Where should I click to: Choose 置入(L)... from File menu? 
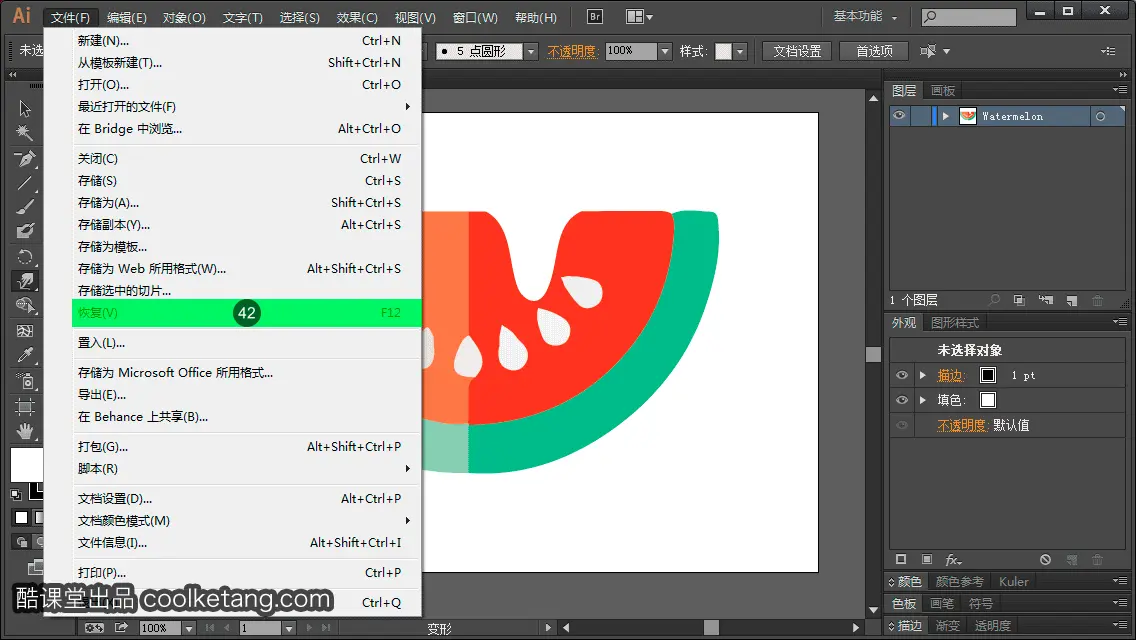click(x=248, y=343)
